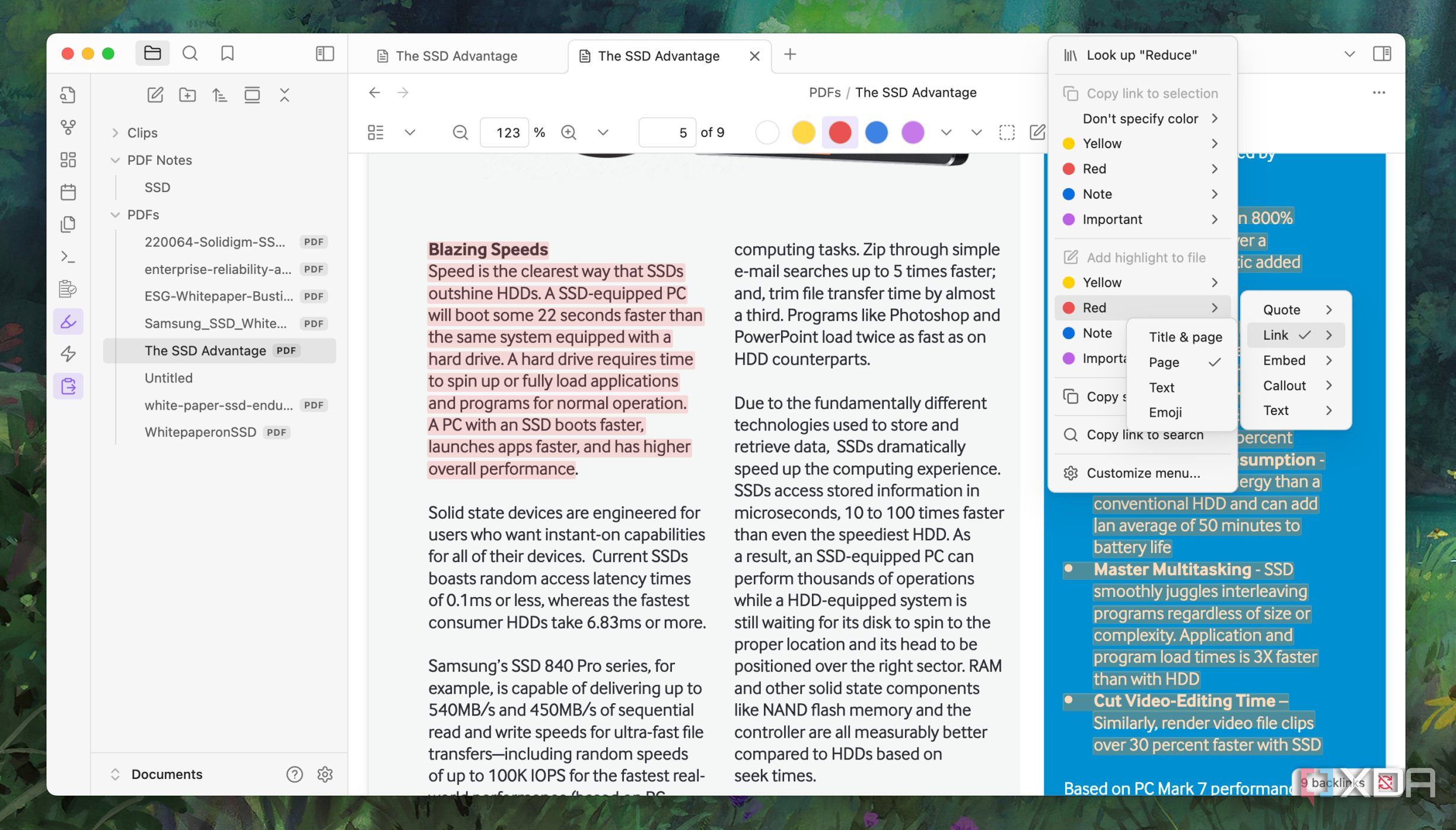1456x830 pixels.
Task: Choose Callout in the format submenu
Action: [1284, 385]
